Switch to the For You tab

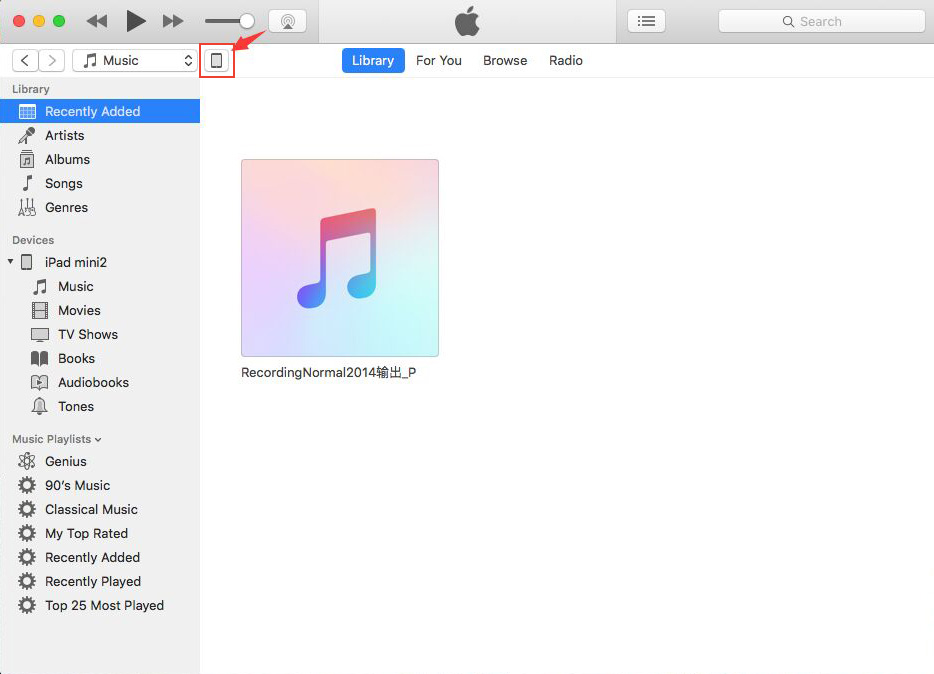click(438, 61)
